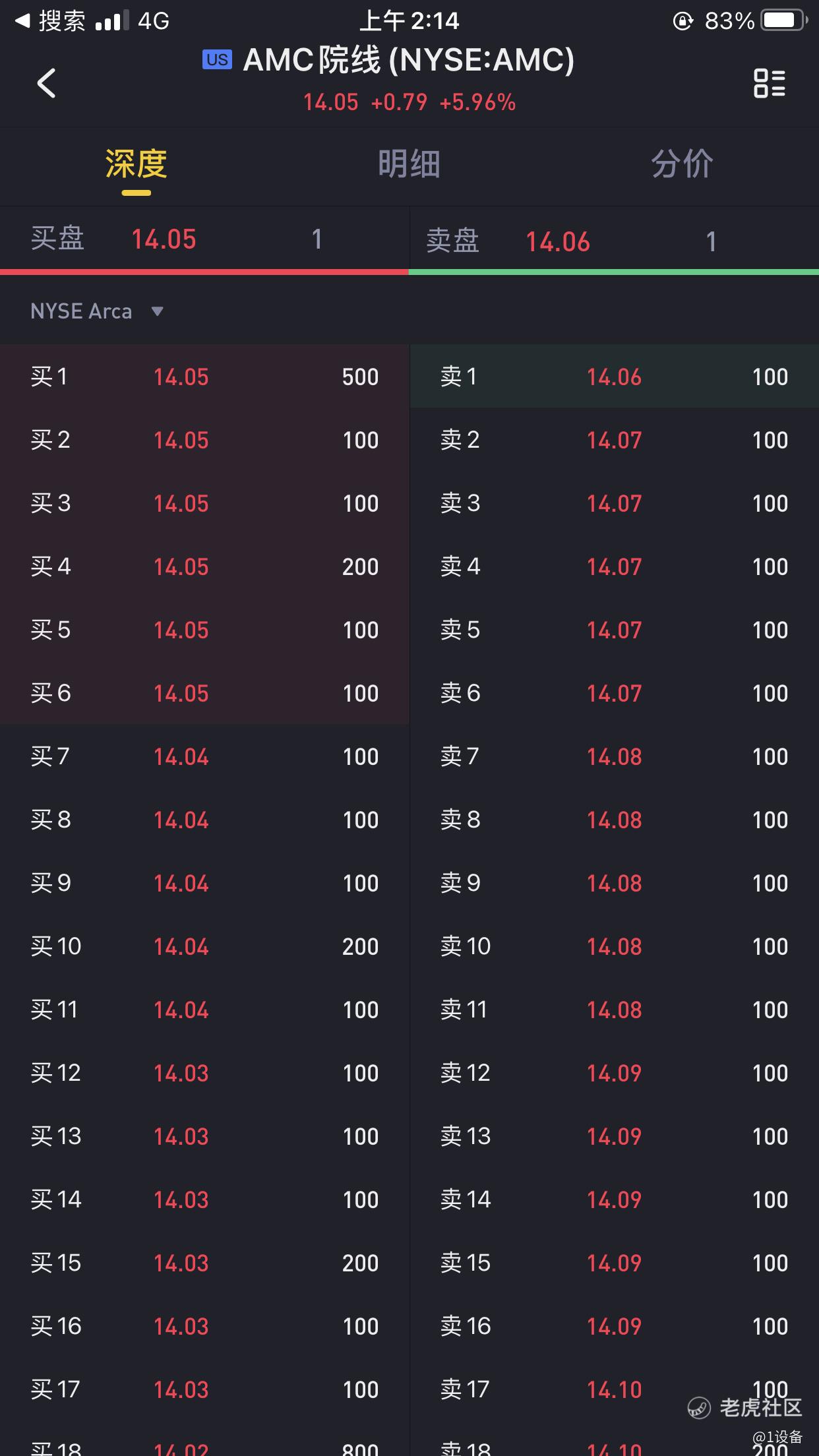Select the 买1 bid row at 14.05
The height and width of the screenshot is (1456, 819).
(x=204, y=377)
